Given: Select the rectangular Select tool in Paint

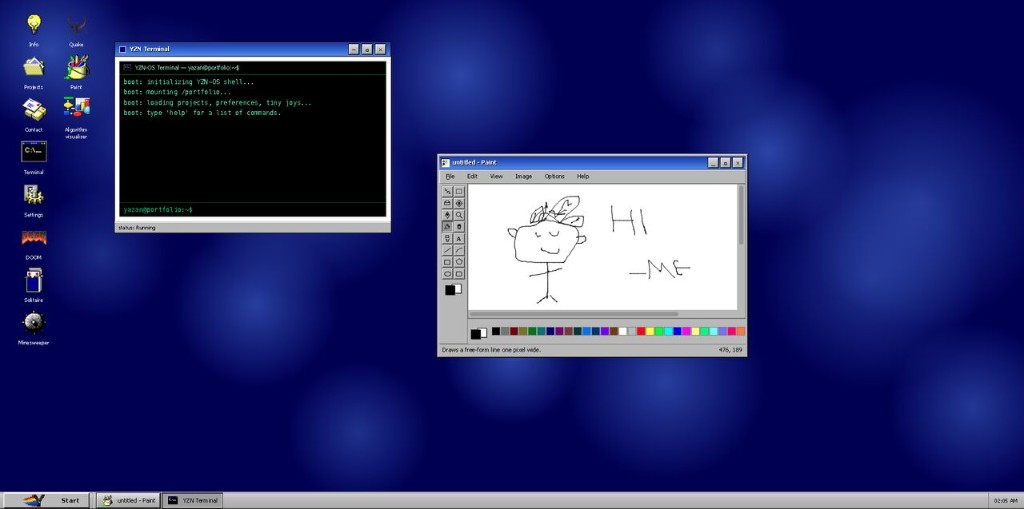Looking at the screenshot, I should [459, 191].
